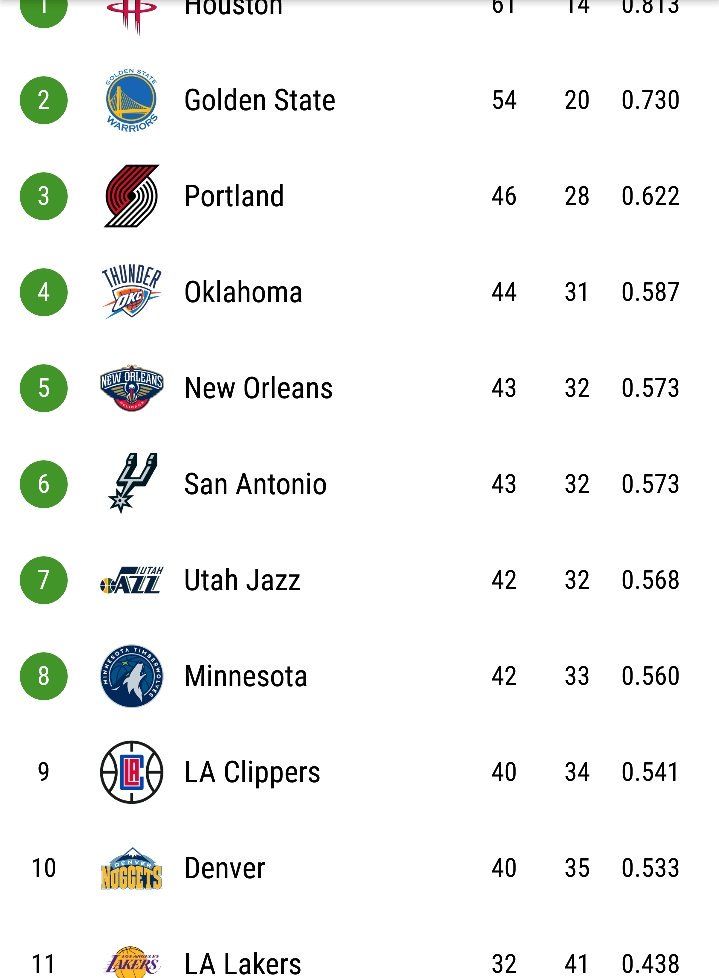Open the Golden State team name
Viewport: 719px width, 978px height.
point(260,100)
